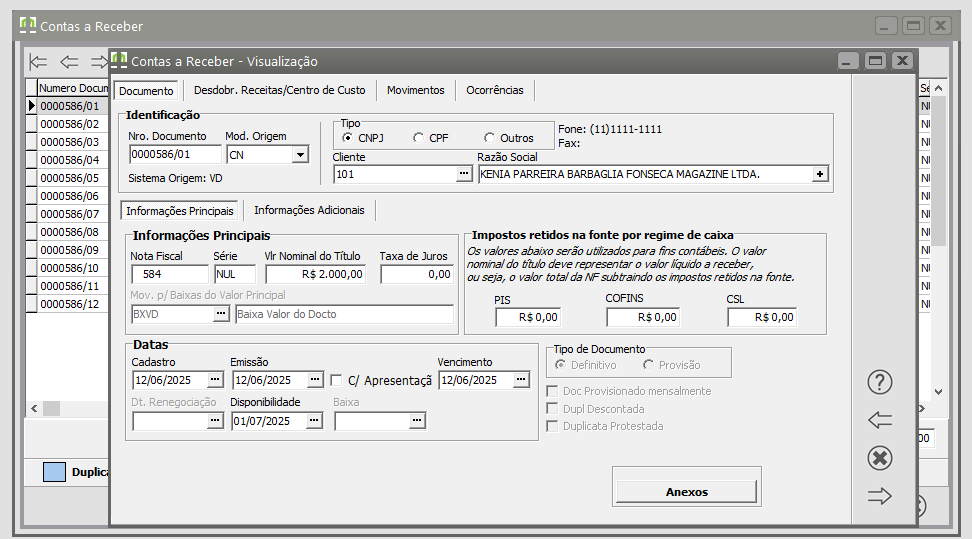Viewport: 972px width, 539px height.
Task: Toggle C/ Apresentação checkbox
Action: 336,380
